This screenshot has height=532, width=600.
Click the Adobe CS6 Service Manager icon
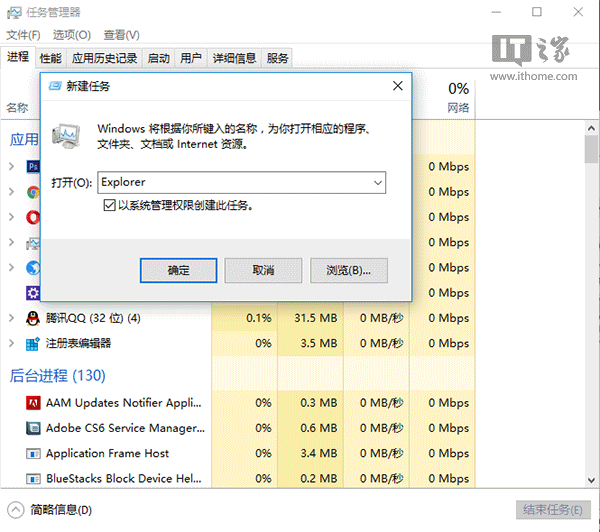tap(33, 428)
